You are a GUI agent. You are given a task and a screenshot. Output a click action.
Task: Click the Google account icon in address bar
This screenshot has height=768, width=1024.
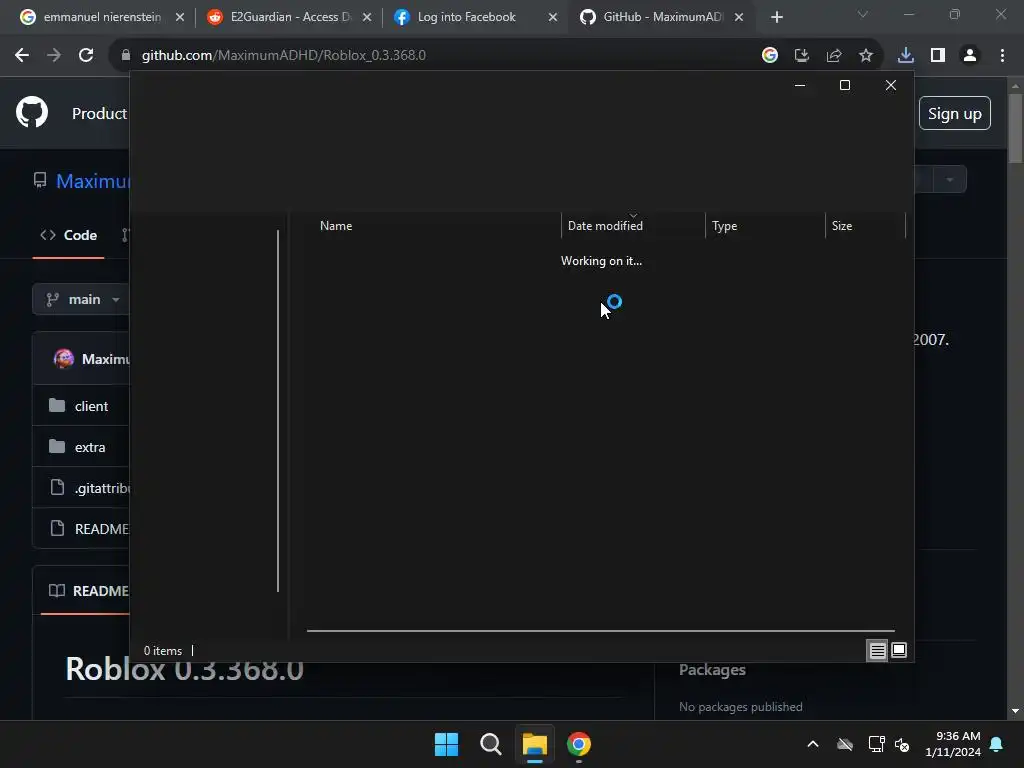tap(770, 56)
